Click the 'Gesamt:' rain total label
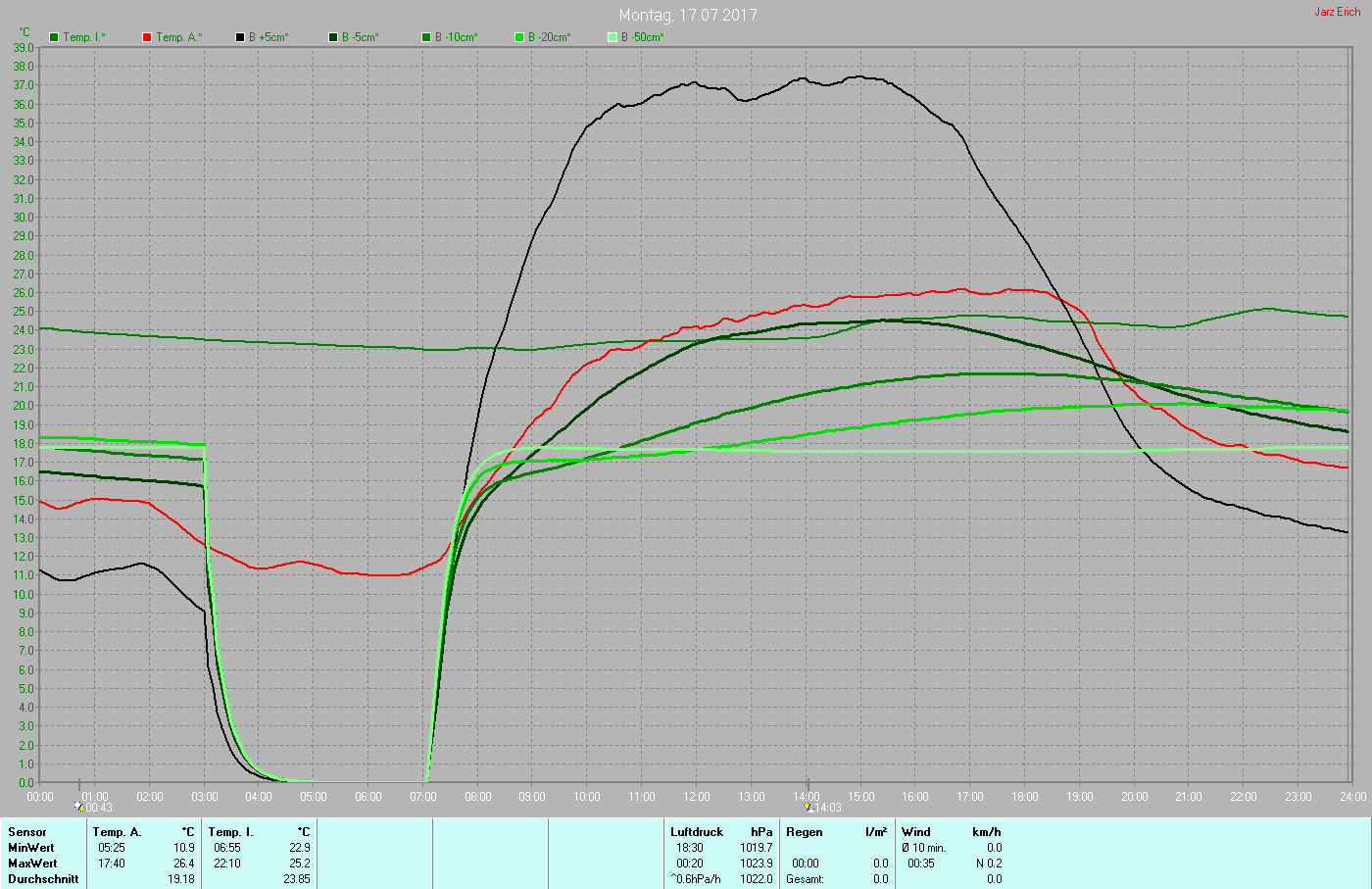Image resolution: width=1372 pixels, height=889 pixels. (805, 879)
